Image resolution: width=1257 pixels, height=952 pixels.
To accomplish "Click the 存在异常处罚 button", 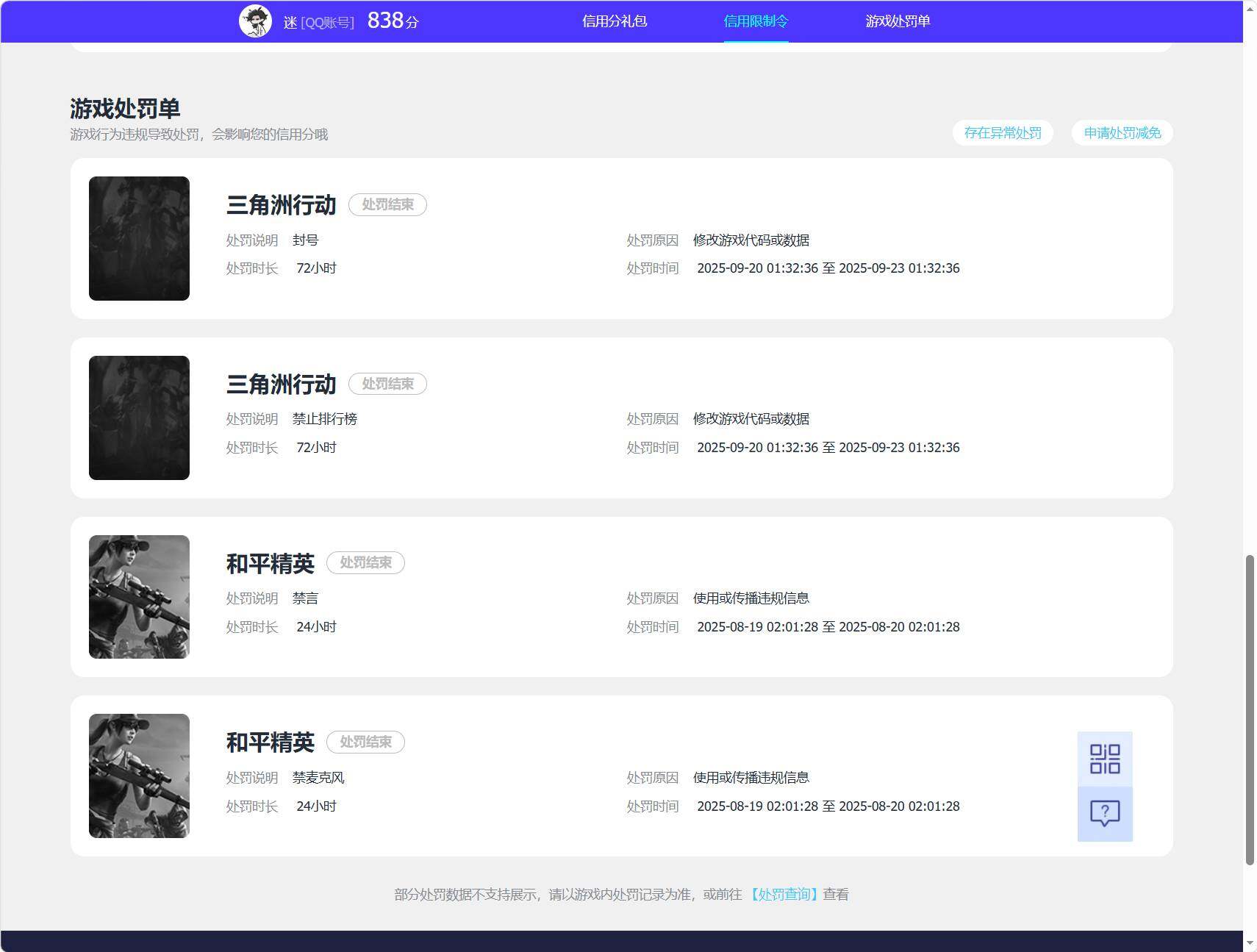I will (x=1003, y=133).
